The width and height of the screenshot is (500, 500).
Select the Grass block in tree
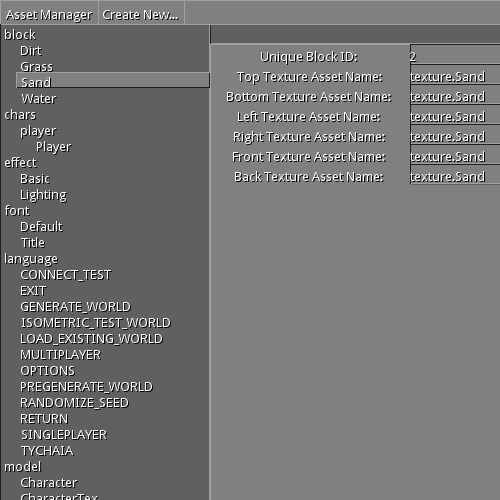click(x=36, y=67)
